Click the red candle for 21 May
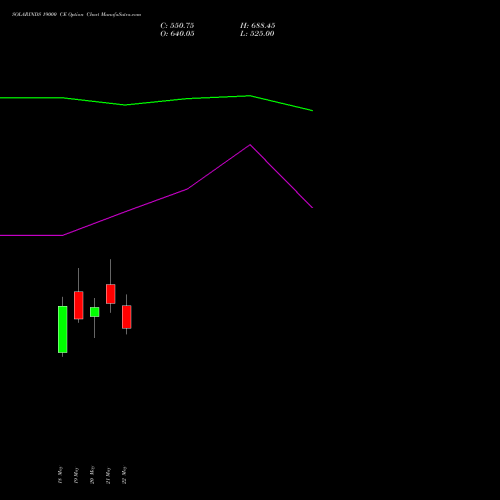 coord(111,294)
